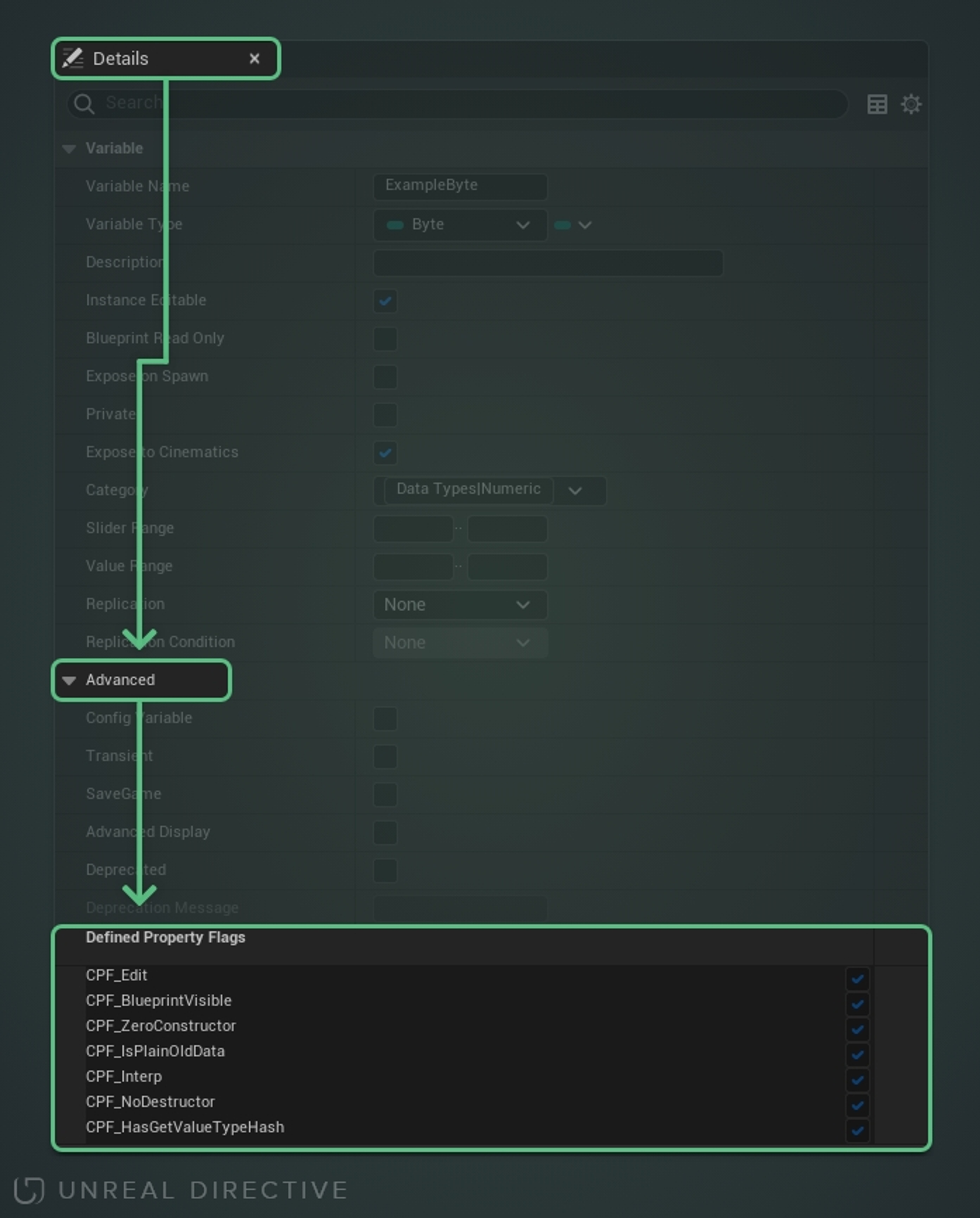
Task: Close the Details tab
Action: (254, 59)
